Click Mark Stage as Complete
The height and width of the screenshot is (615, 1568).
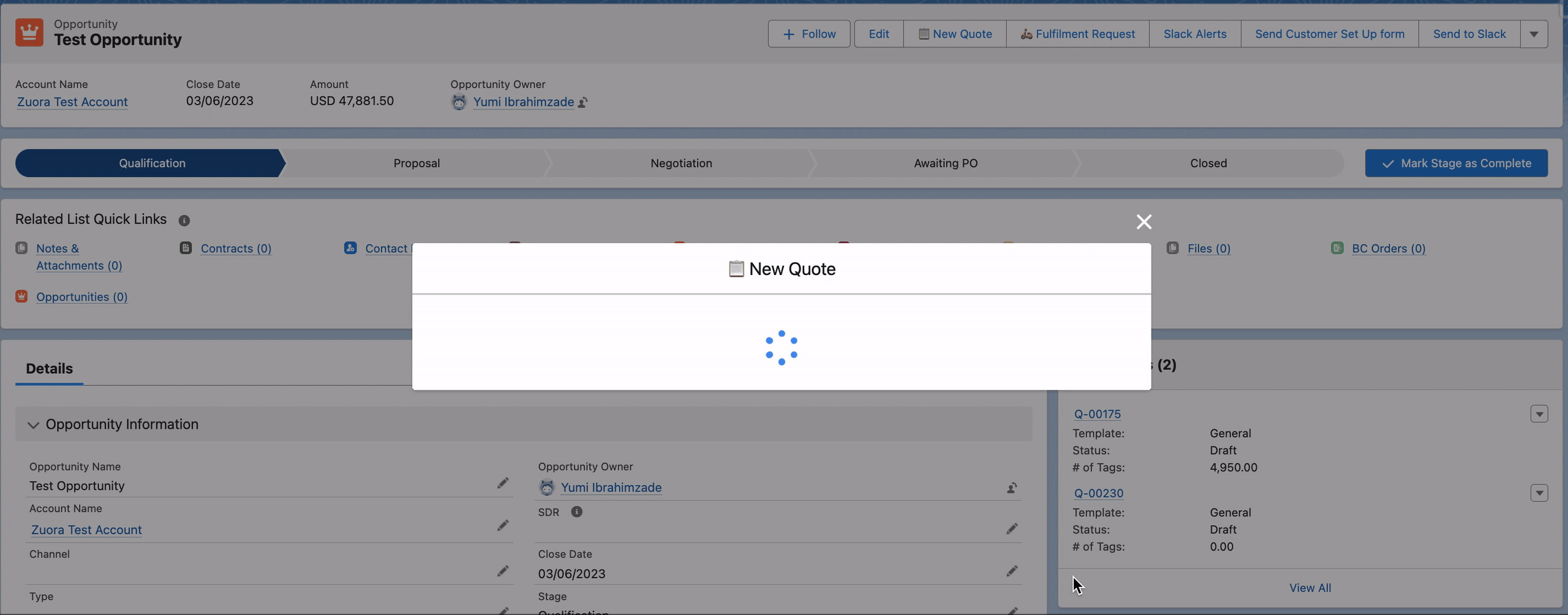(x=1456, y=163)
